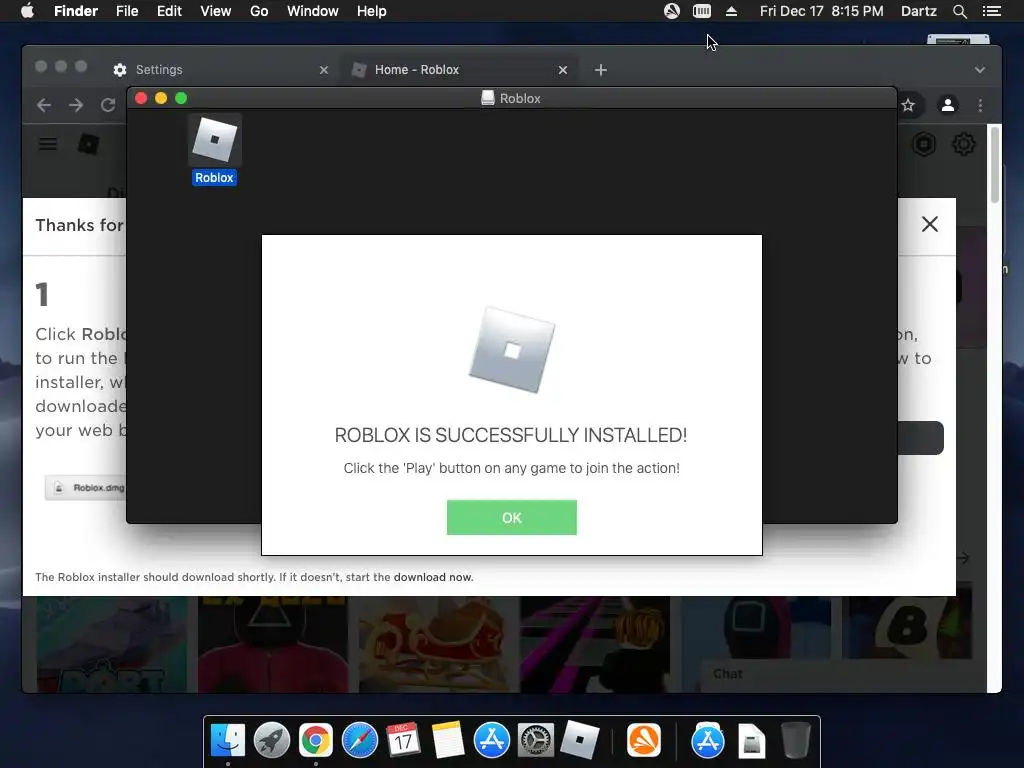1024x768 pixels.
Task: Go back in Chrome
Action: coord(44,105)
